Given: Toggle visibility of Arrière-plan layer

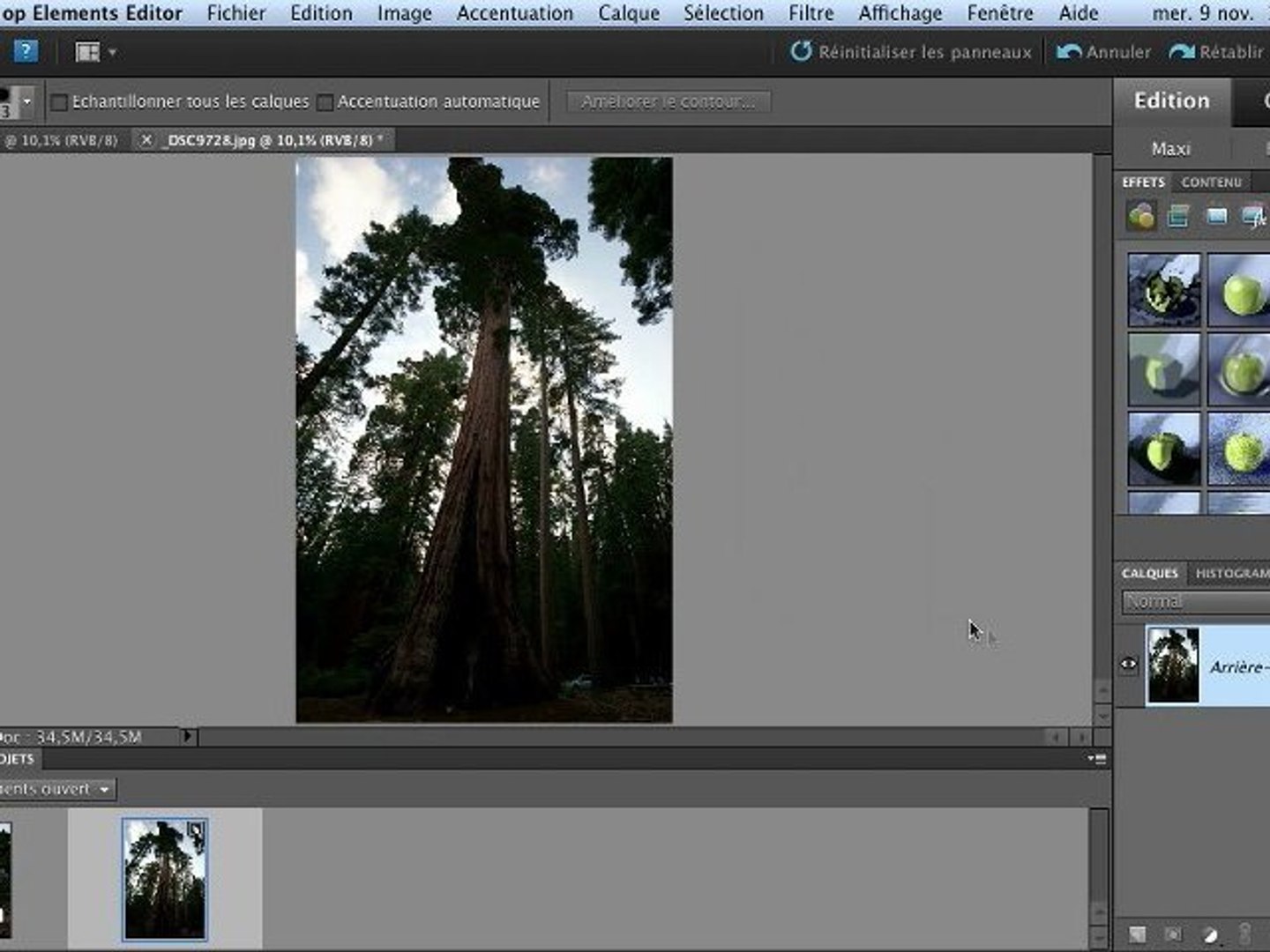Looking at the screenshot, I should (1128, 665).
